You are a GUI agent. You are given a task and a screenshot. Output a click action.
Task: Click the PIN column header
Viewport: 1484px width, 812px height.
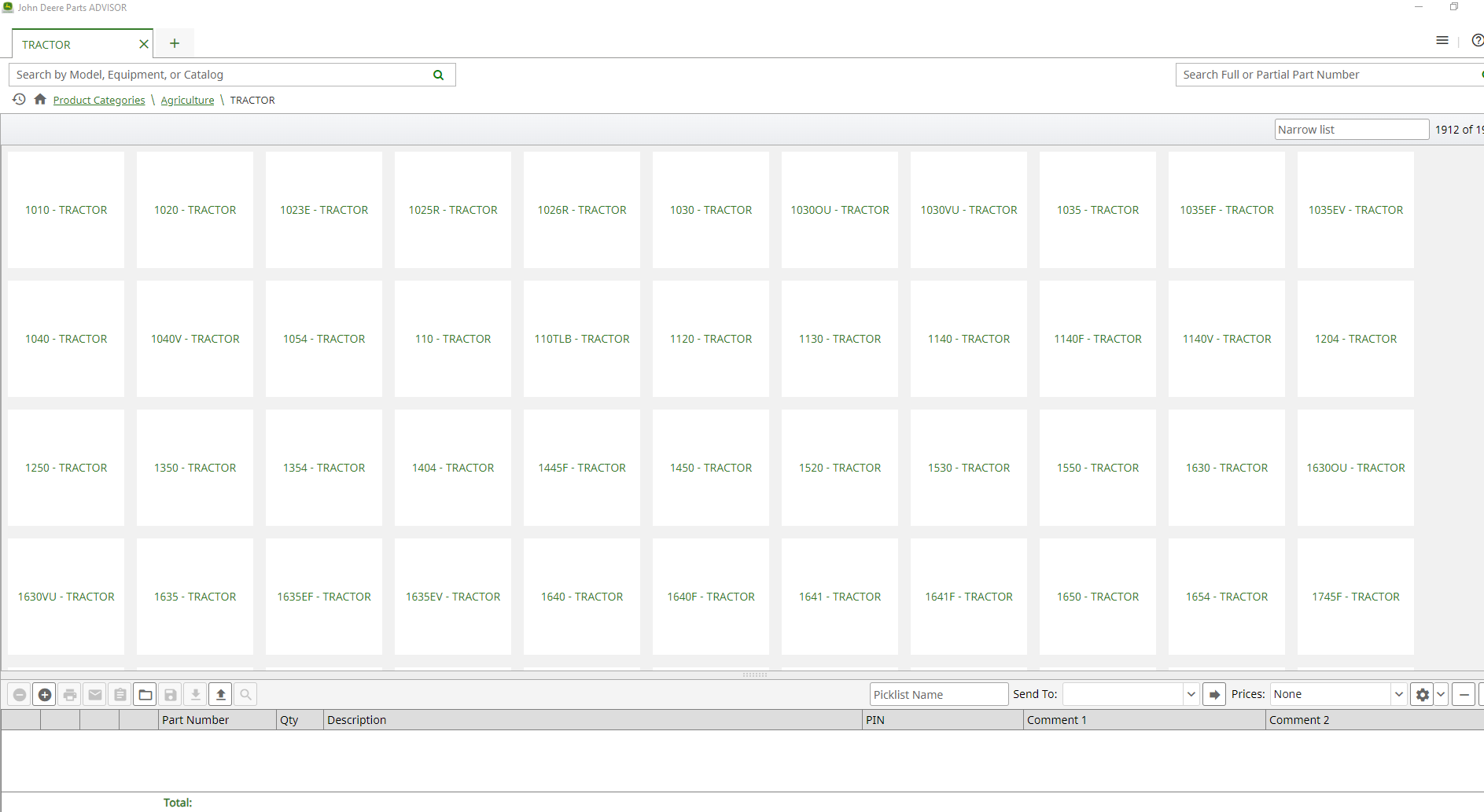coord(943,720)
